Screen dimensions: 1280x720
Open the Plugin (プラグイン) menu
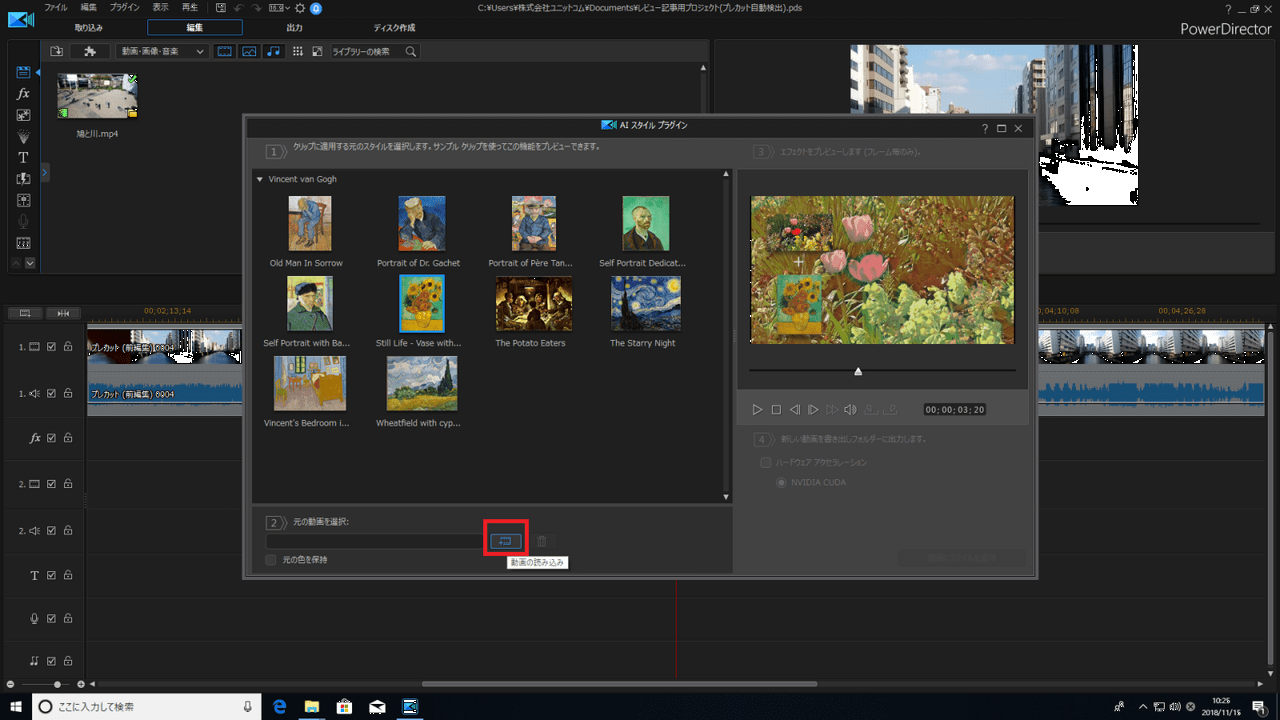coord(125,7)
